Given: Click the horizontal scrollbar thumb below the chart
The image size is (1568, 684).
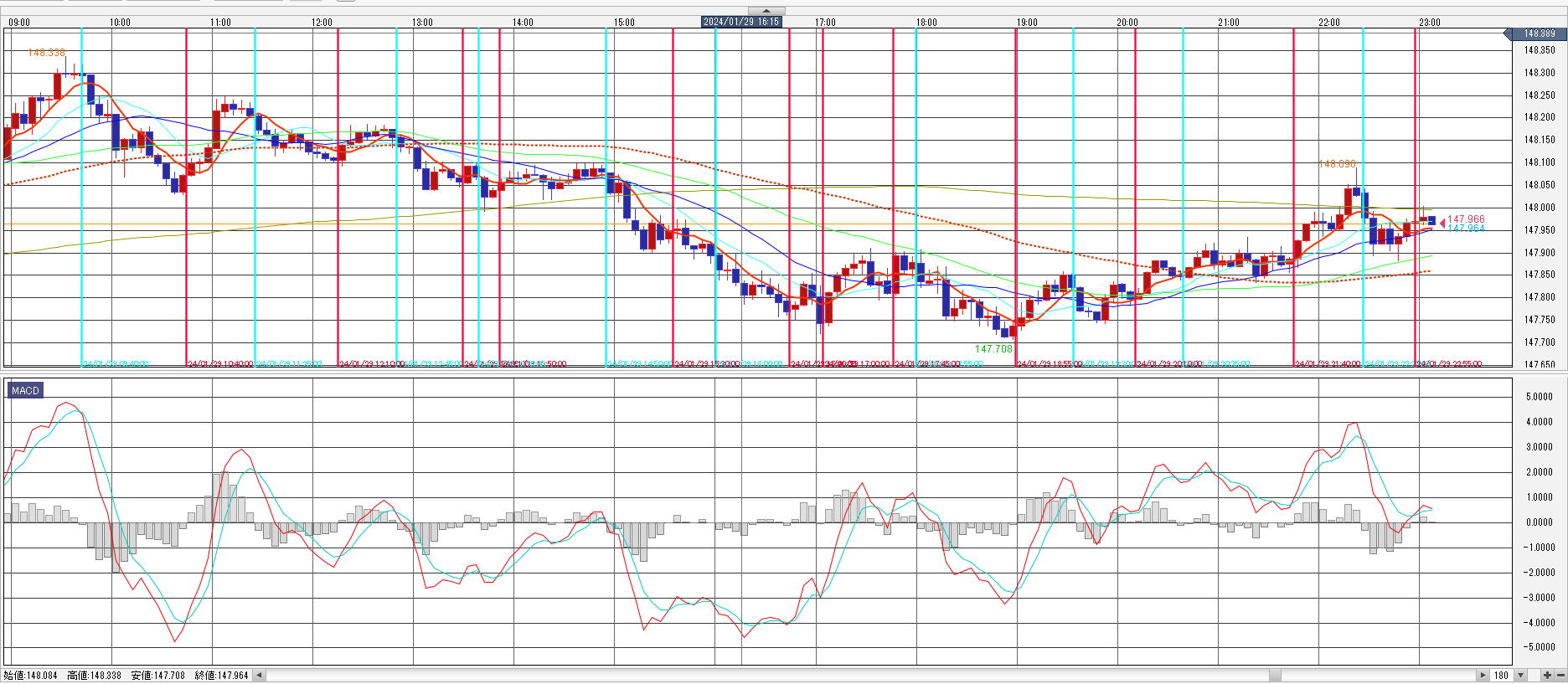Looking at the screenshot, I should click(x=1275, y=675).
